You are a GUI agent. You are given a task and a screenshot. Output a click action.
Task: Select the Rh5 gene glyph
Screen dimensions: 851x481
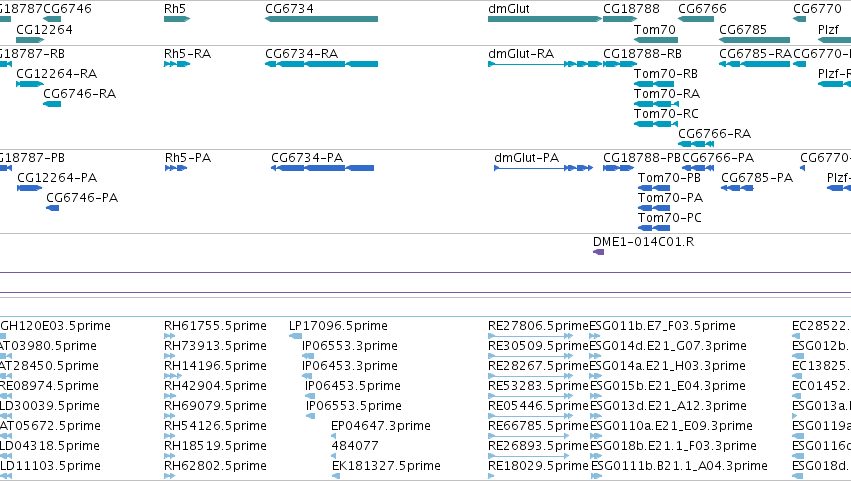pyautogui.click(x=177, y=19)
